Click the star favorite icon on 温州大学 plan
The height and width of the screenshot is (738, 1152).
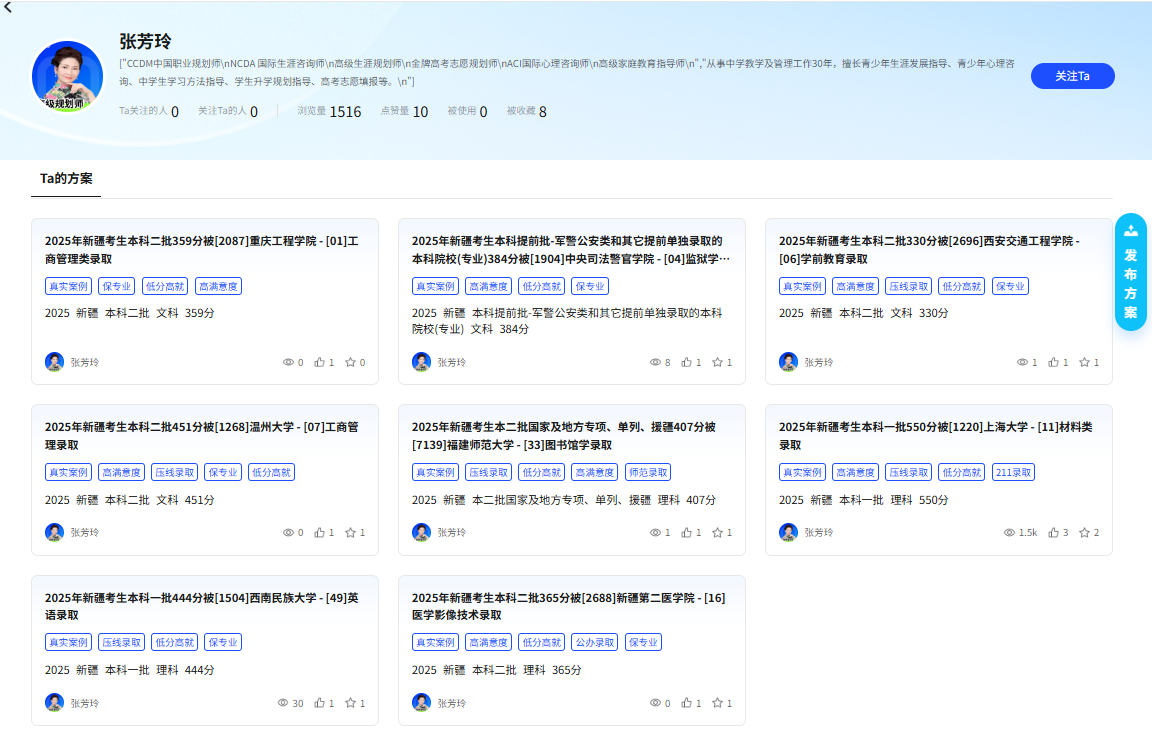348,532
